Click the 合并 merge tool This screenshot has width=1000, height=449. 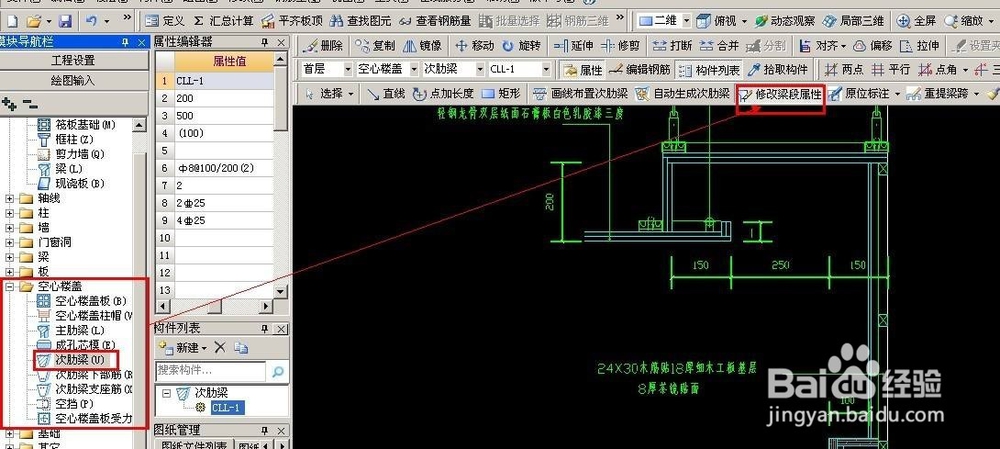click(x=720, y=46)
